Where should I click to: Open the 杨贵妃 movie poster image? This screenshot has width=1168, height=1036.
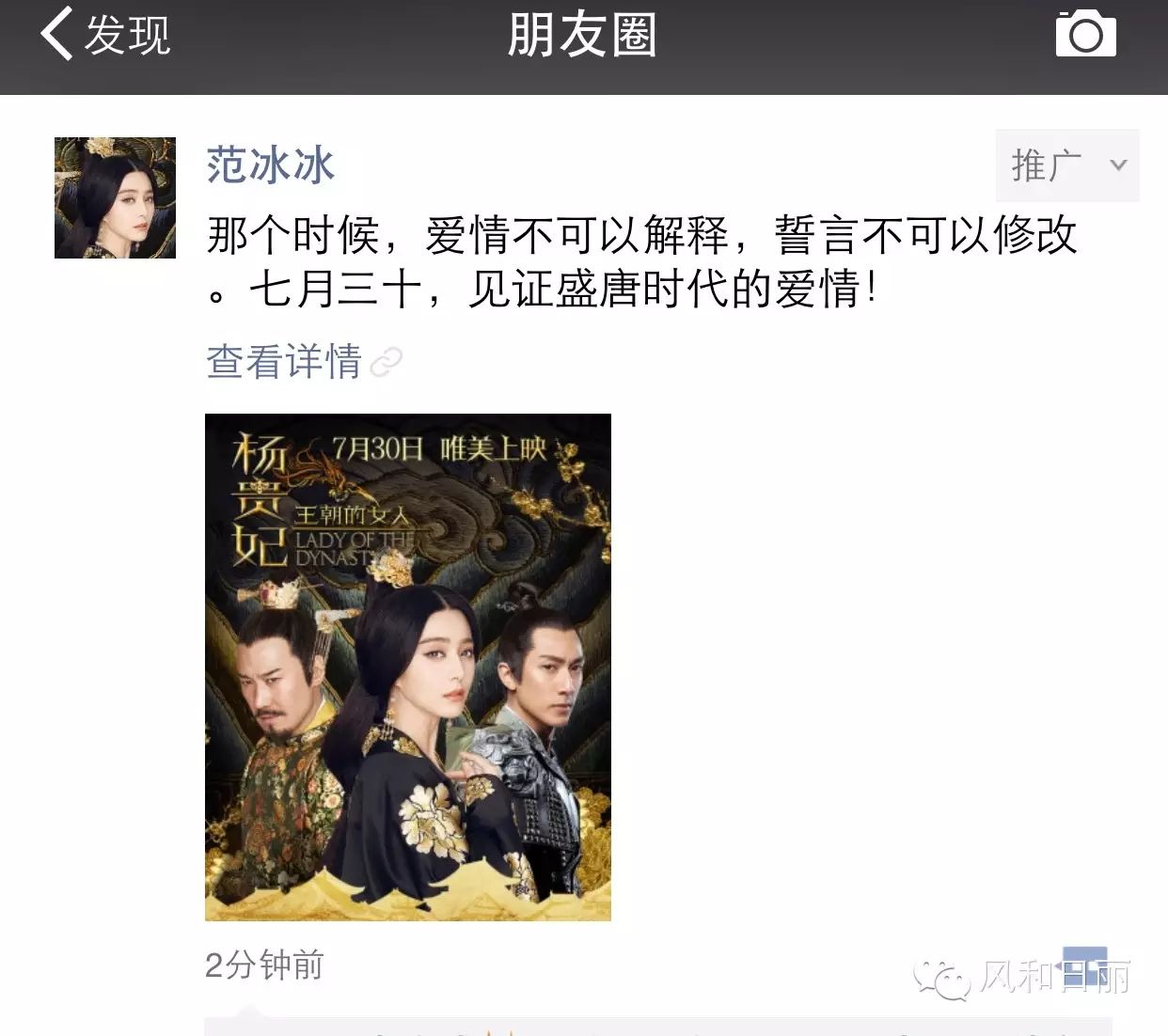click(x=408, y=667)
